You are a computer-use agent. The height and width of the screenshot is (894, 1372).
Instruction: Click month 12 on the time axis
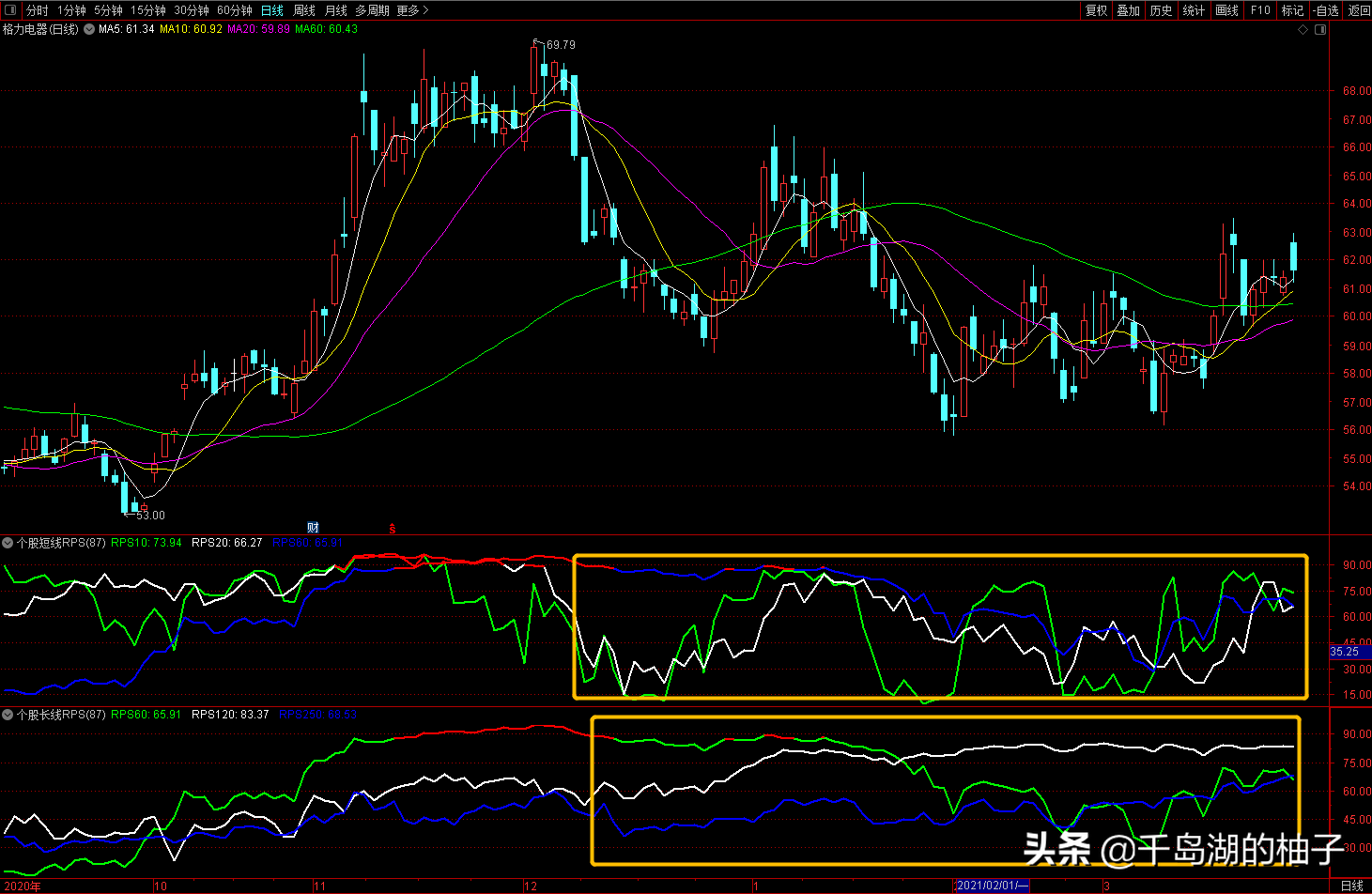tap(531, 886)
